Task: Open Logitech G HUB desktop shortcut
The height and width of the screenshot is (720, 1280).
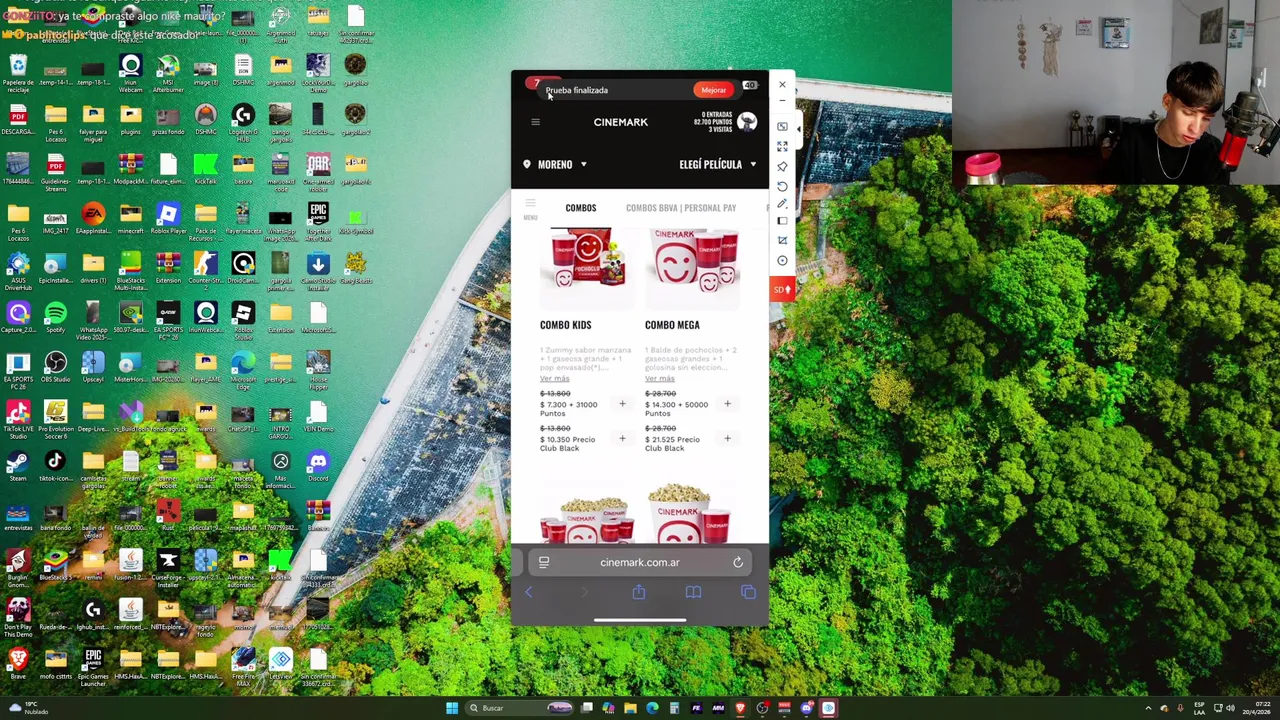Action: [x=242, y=122]
